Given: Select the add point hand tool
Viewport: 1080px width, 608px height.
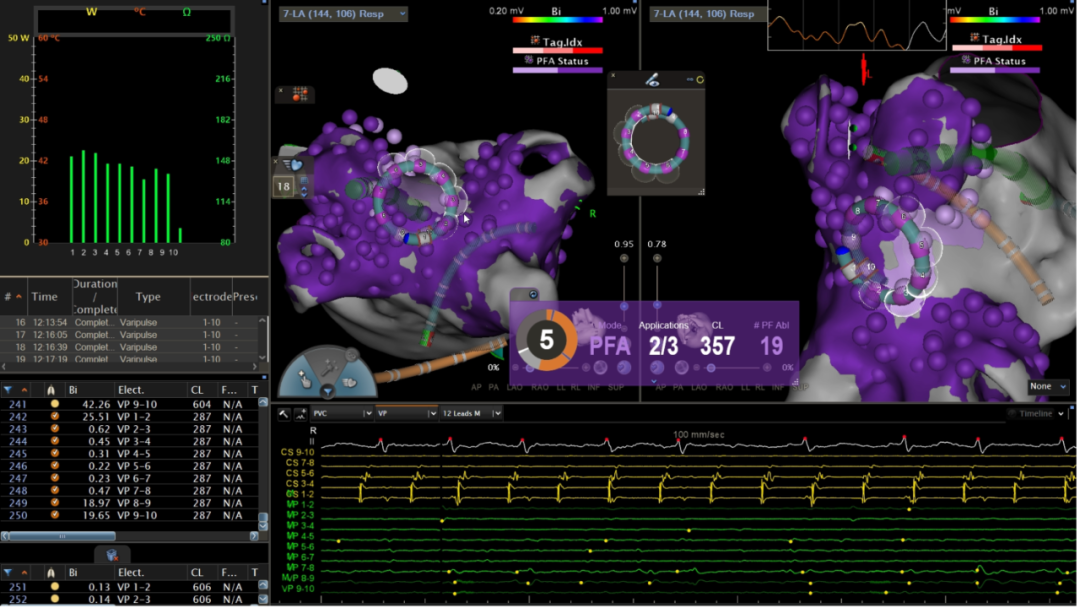Looking at the screenshot, I should click(304, 379).
